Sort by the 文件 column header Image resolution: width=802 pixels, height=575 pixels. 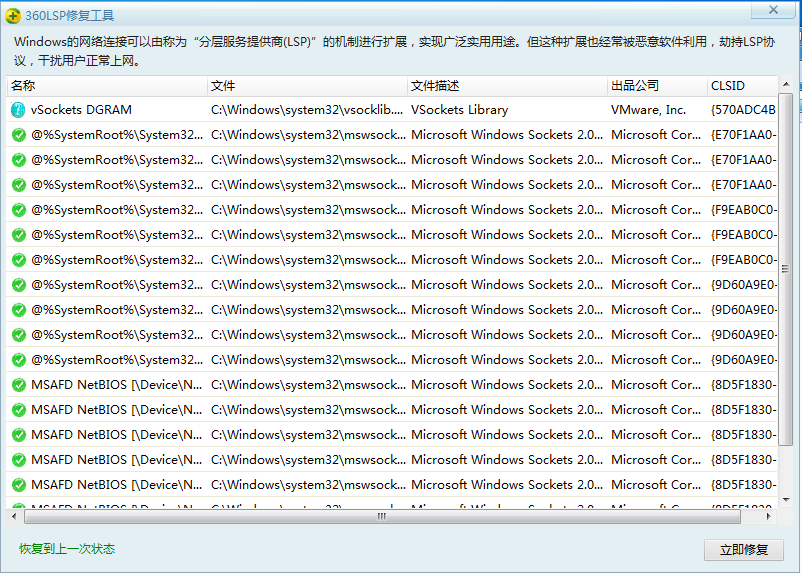tap(307, 86)
